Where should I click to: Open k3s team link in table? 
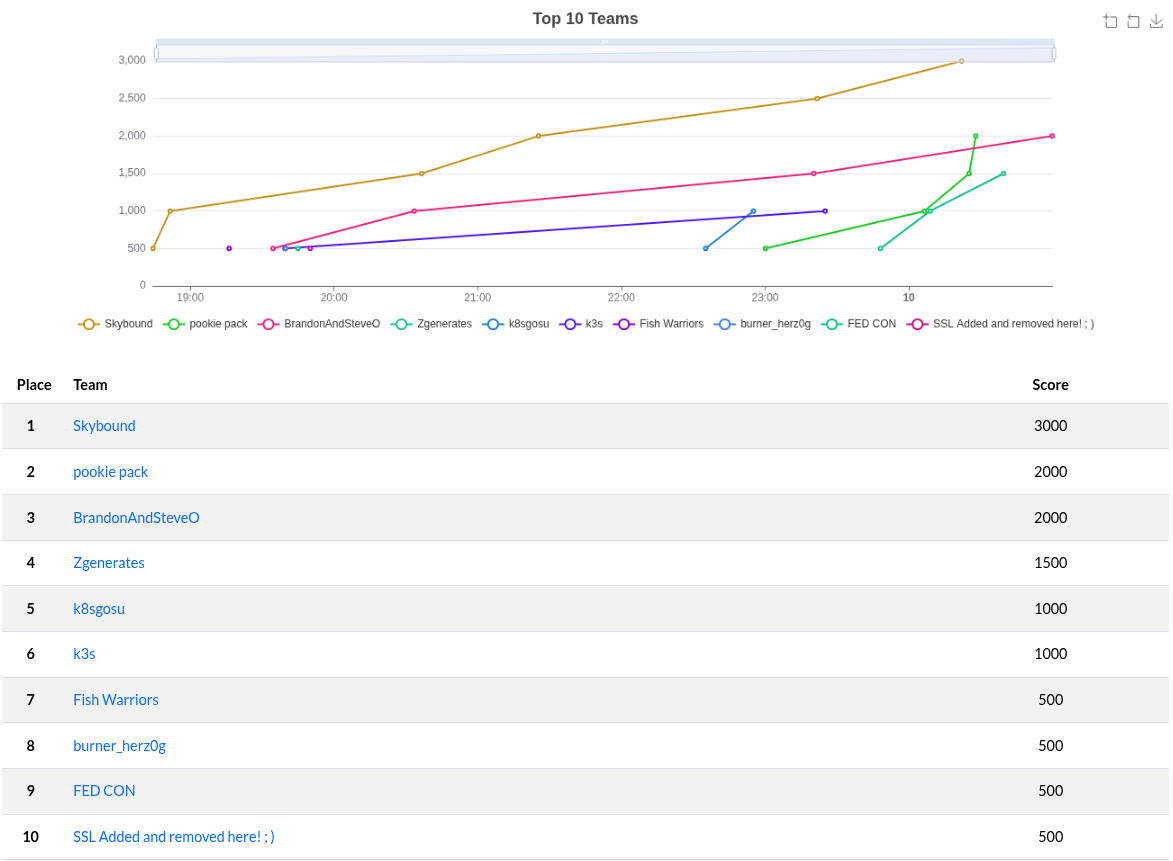click(84, 654)
